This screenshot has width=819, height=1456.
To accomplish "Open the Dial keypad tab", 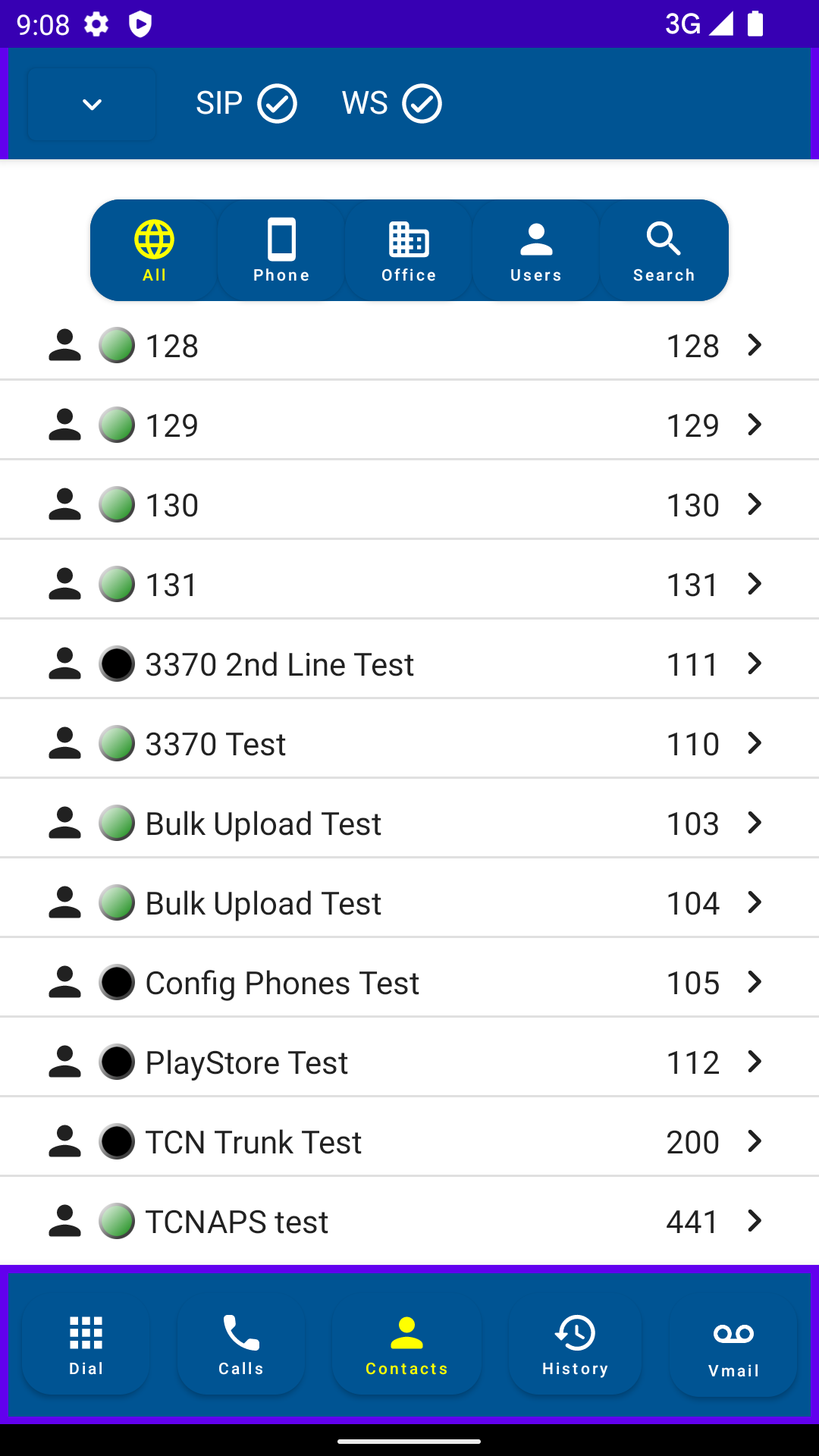I will (86, 1345).
